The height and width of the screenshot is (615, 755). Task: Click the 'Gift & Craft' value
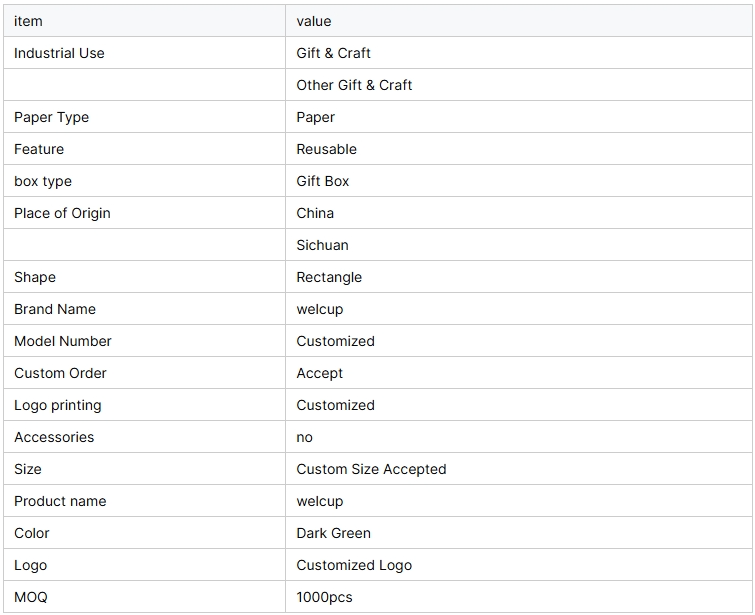(333, 53)
